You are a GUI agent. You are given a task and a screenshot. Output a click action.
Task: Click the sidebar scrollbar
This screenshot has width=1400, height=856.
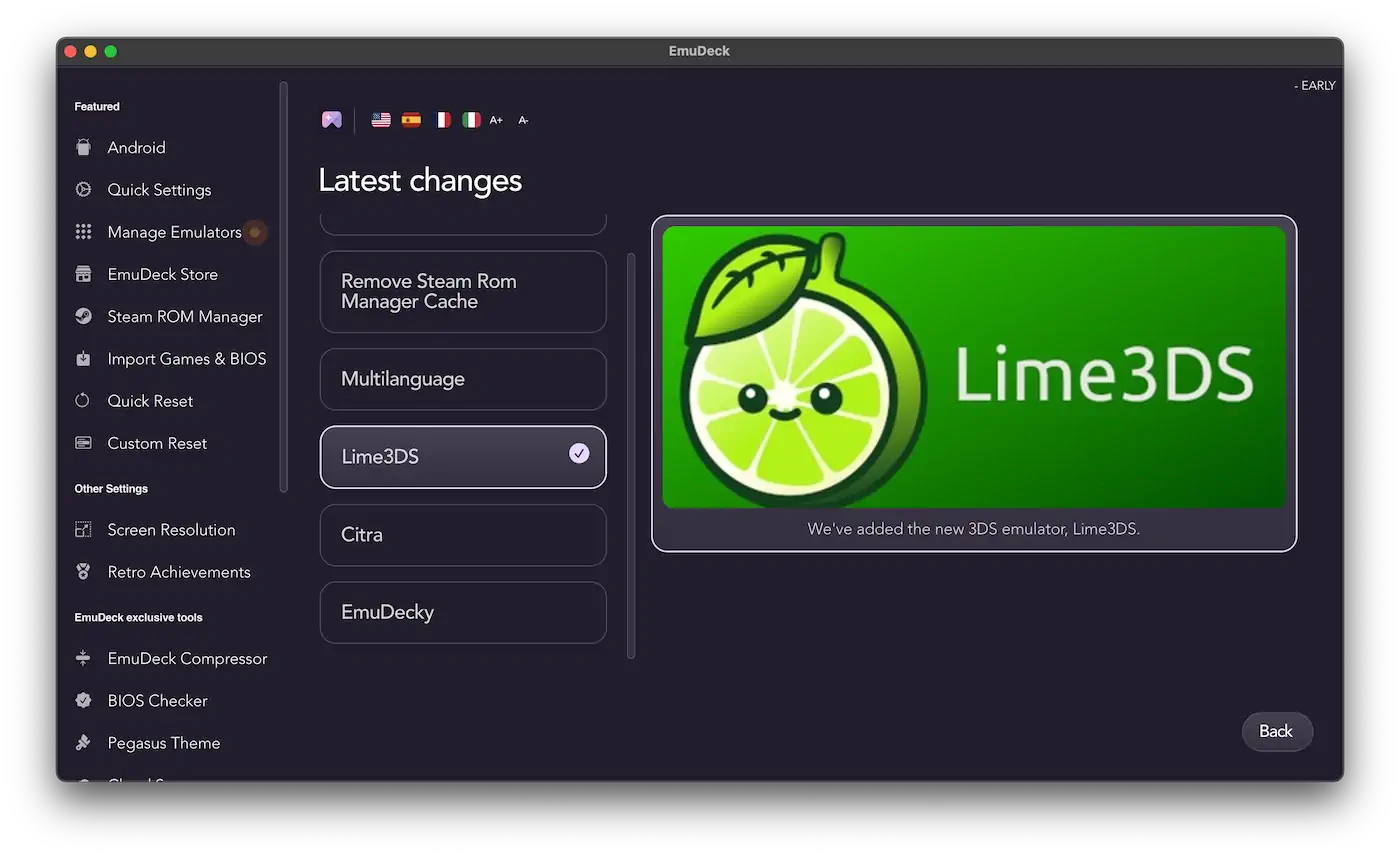tap(284, 287)
